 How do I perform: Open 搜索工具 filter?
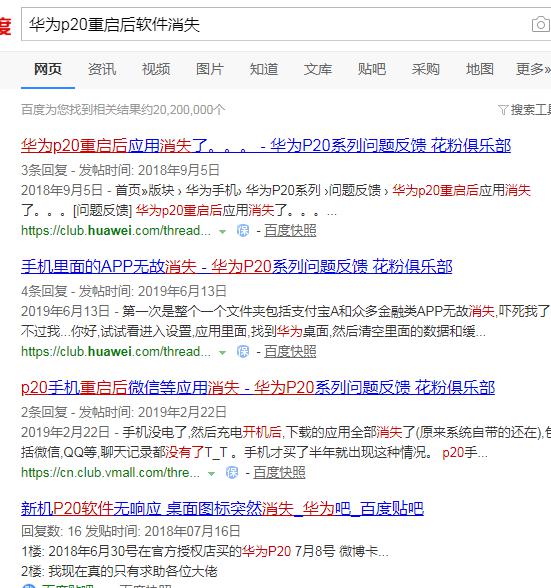coord(530,110)
